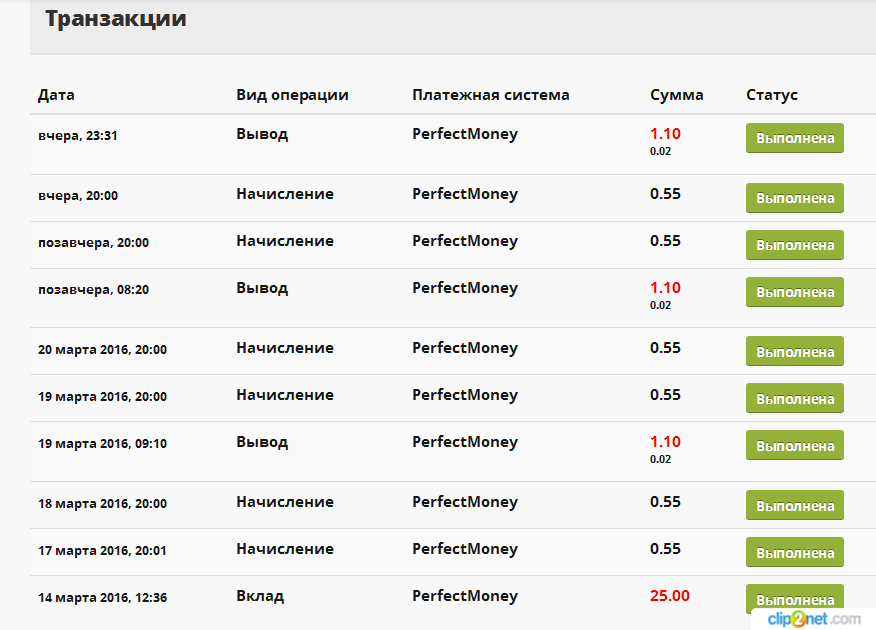The height and width of the screenshot is (630, 876).
Task: Click Выполнена button for 19 марта 20:00 row
Action: click(794, 398)
